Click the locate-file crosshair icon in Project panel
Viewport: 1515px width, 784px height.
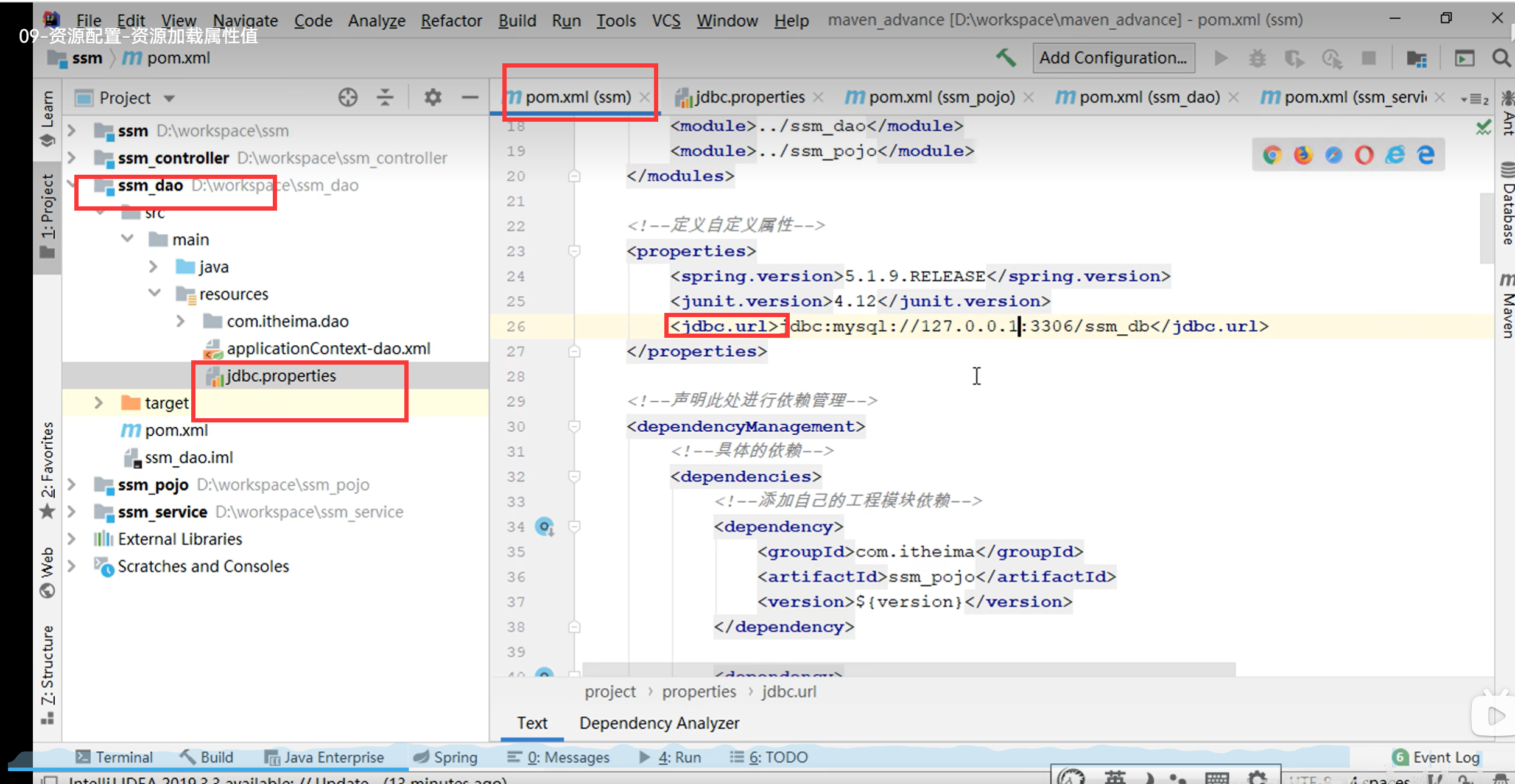(348, 97)
